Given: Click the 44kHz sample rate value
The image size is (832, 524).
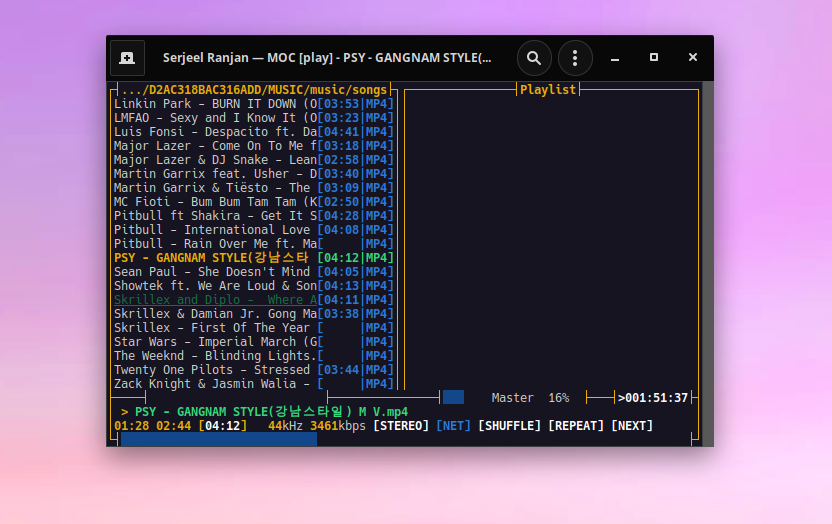Looking at the screenshot, I should [285, 426].
